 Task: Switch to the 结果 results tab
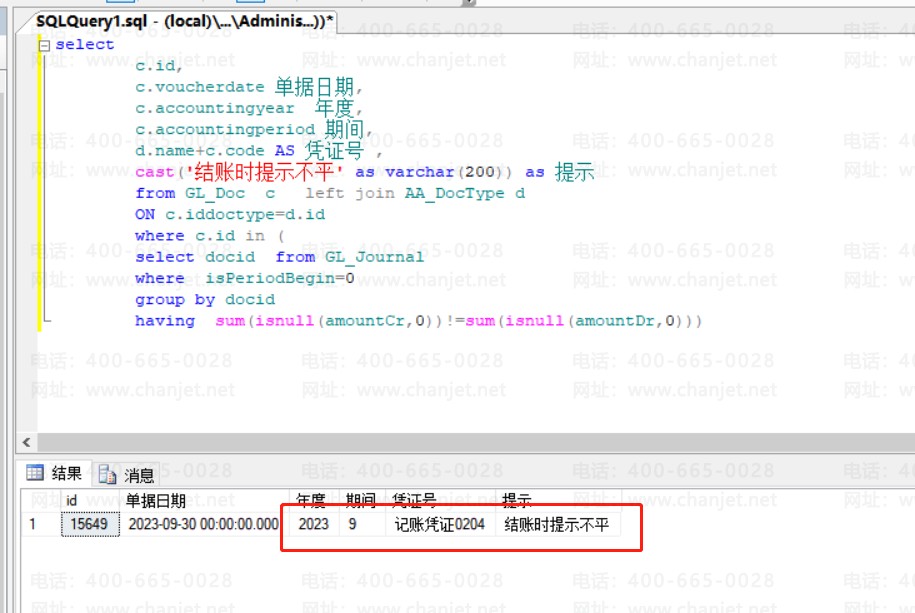click(x=54, y=473)
